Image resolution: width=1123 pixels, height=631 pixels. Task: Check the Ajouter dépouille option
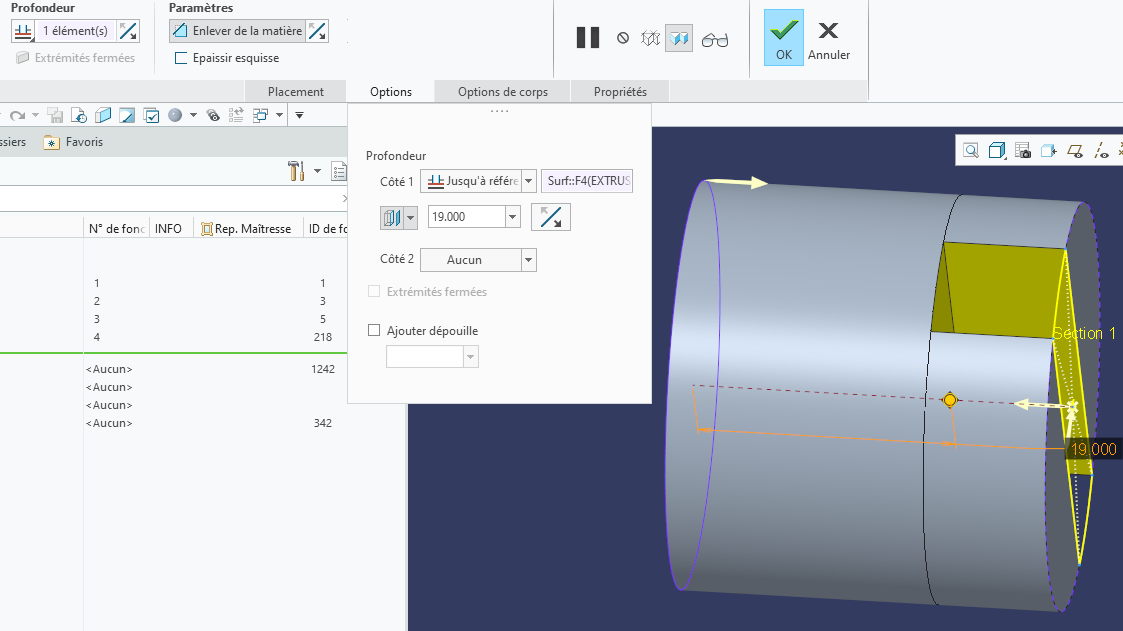pos(375,330)
